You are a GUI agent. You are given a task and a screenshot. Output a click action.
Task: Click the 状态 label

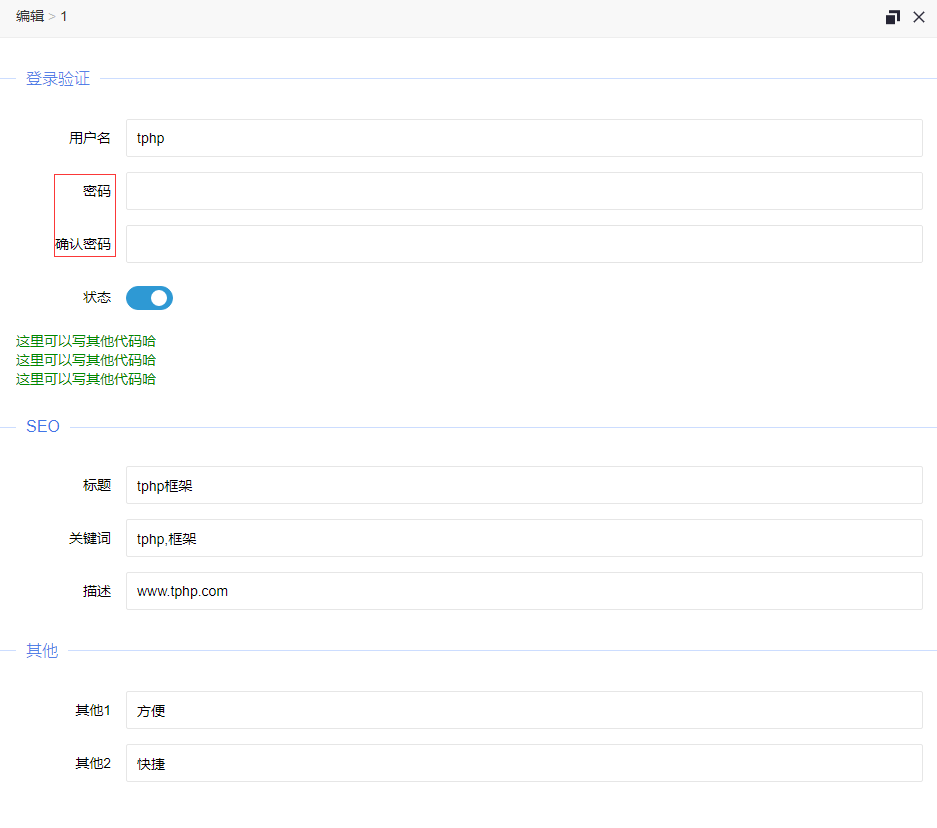pyautogui.click(x=97, y=298)
